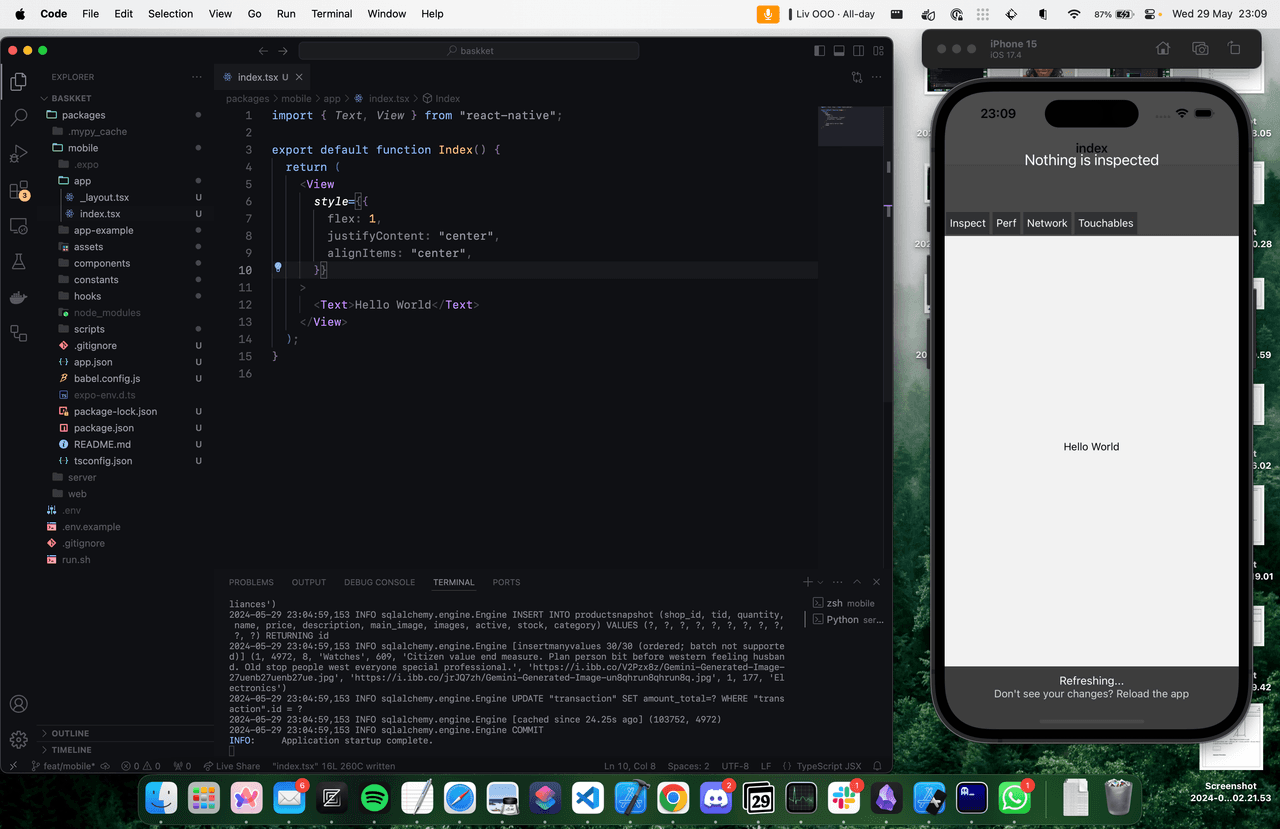Viewport: 1280px width, 829px height.
Task: Open the Extensions view with badge
Action: click(18, 190)
